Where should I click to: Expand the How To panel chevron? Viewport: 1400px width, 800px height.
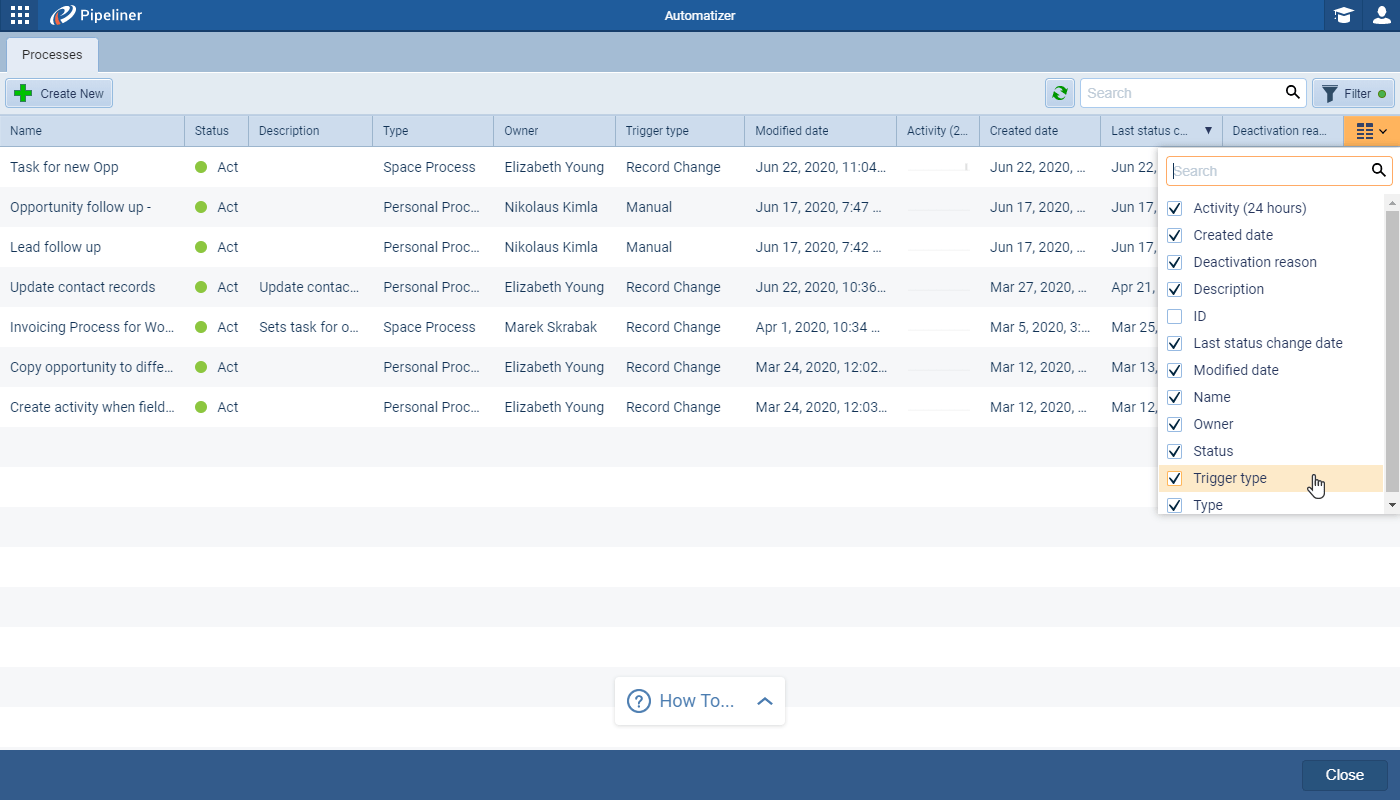765,701
